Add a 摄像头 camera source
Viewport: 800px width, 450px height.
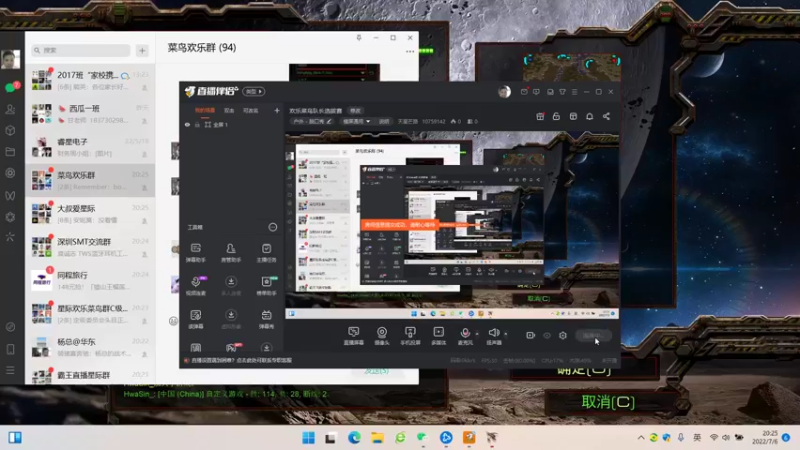[x=382, y=336]
